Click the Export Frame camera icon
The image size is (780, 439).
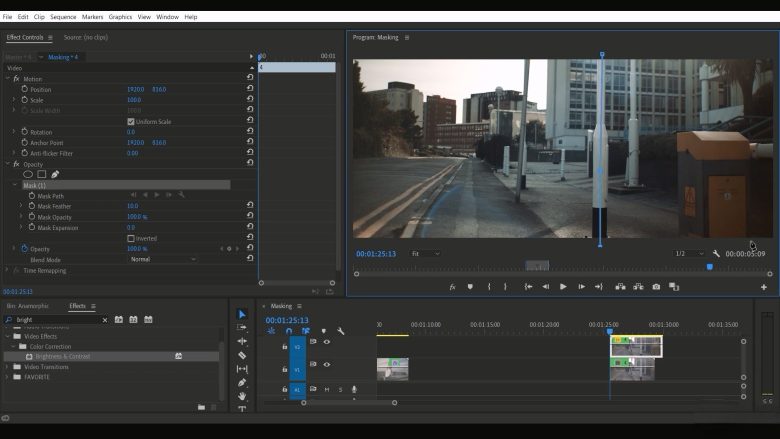656,287
